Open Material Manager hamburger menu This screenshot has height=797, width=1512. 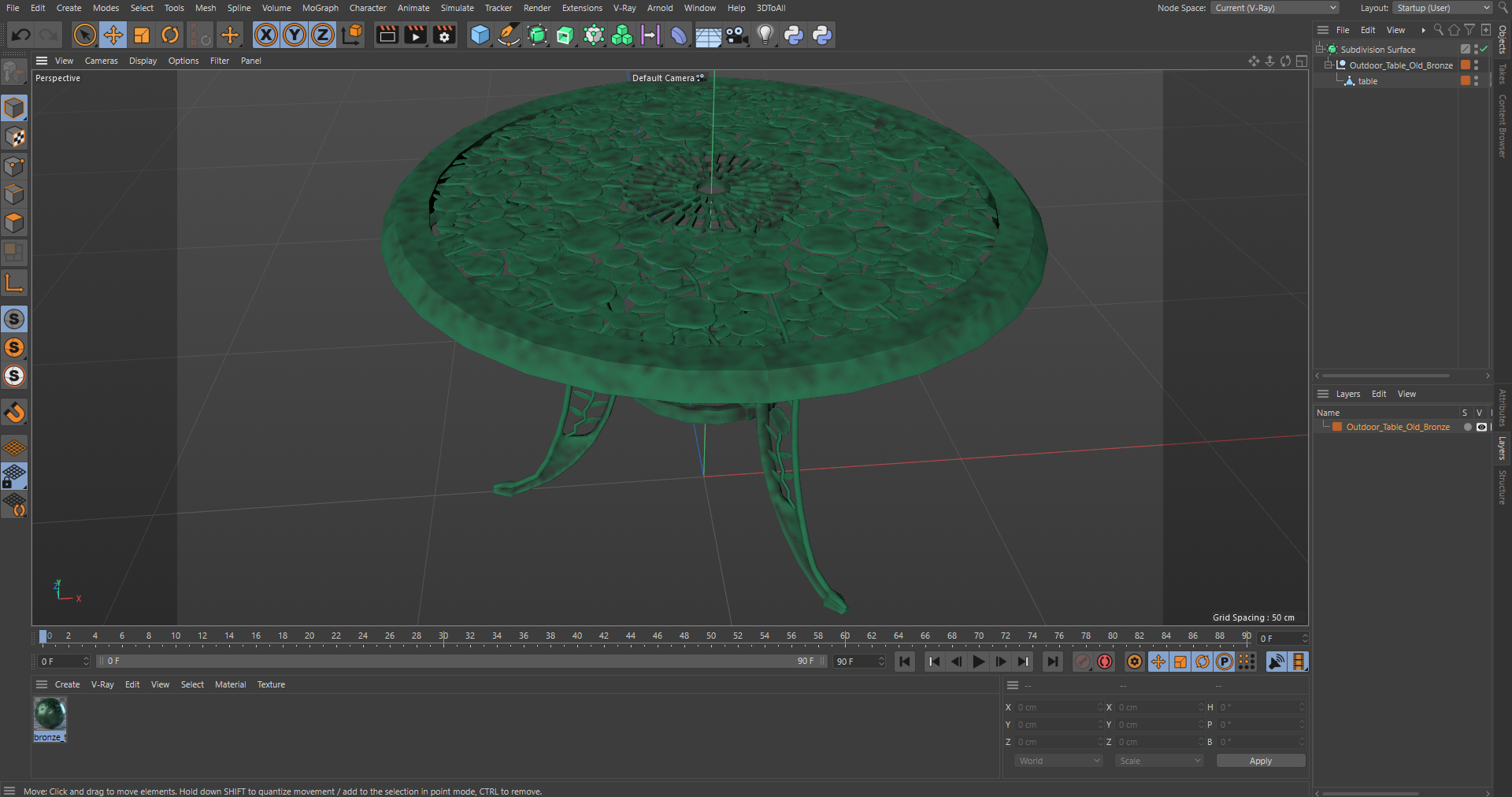(x=42, y=684)
